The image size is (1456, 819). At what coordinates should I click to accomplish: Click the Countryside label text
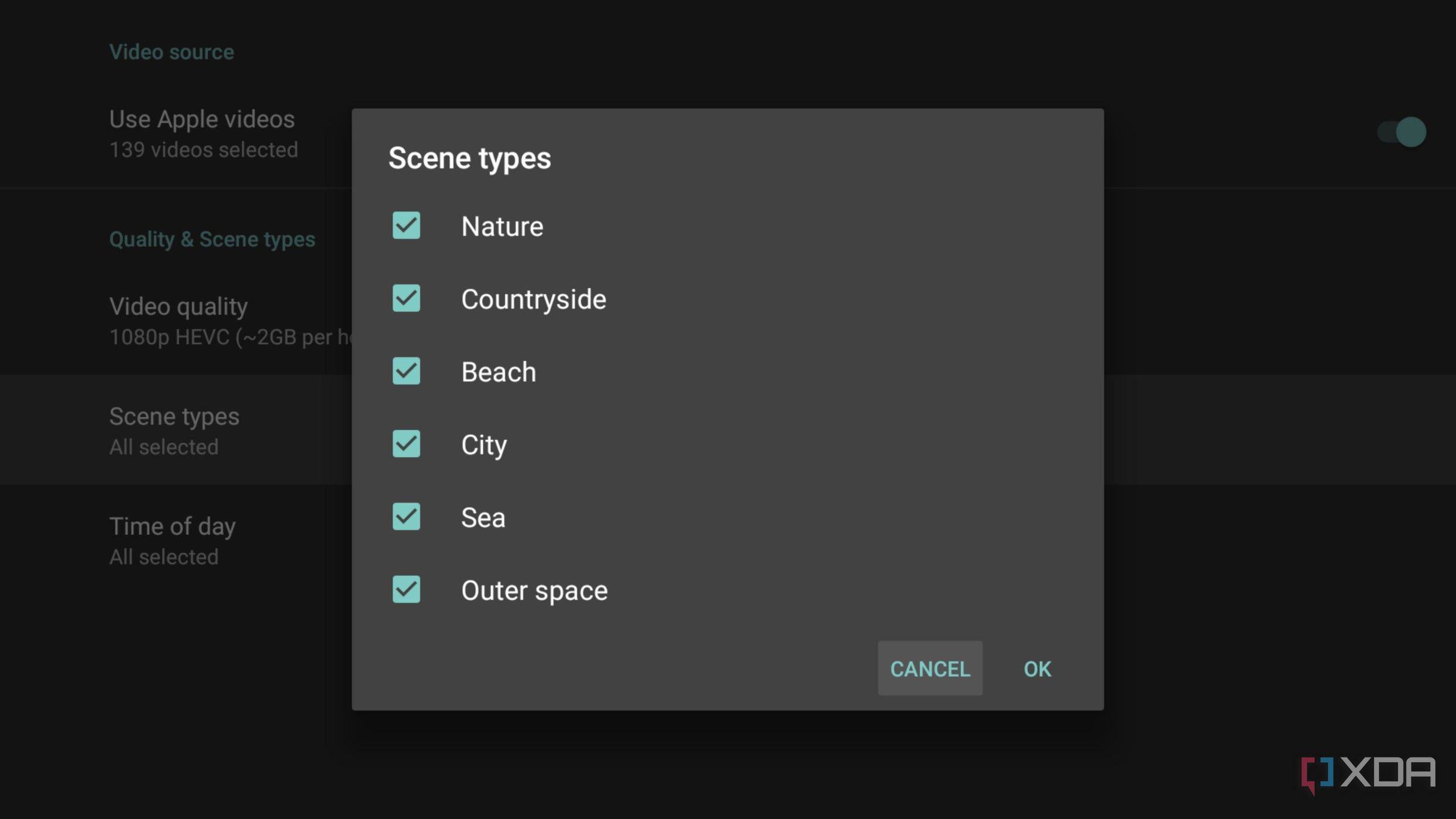pos(534,300)
